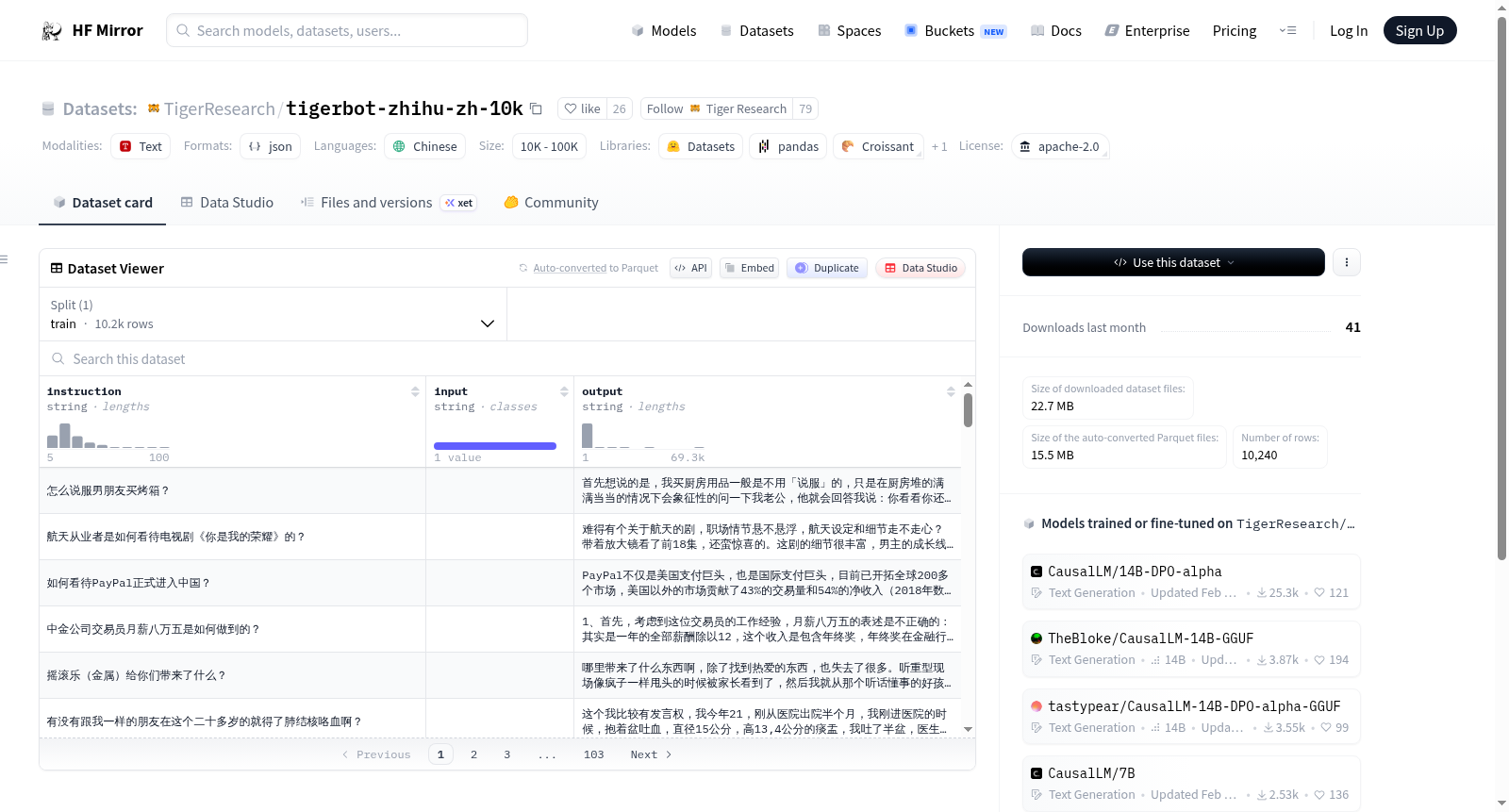Open the Enterprise navigation item

pos(1147,30)
